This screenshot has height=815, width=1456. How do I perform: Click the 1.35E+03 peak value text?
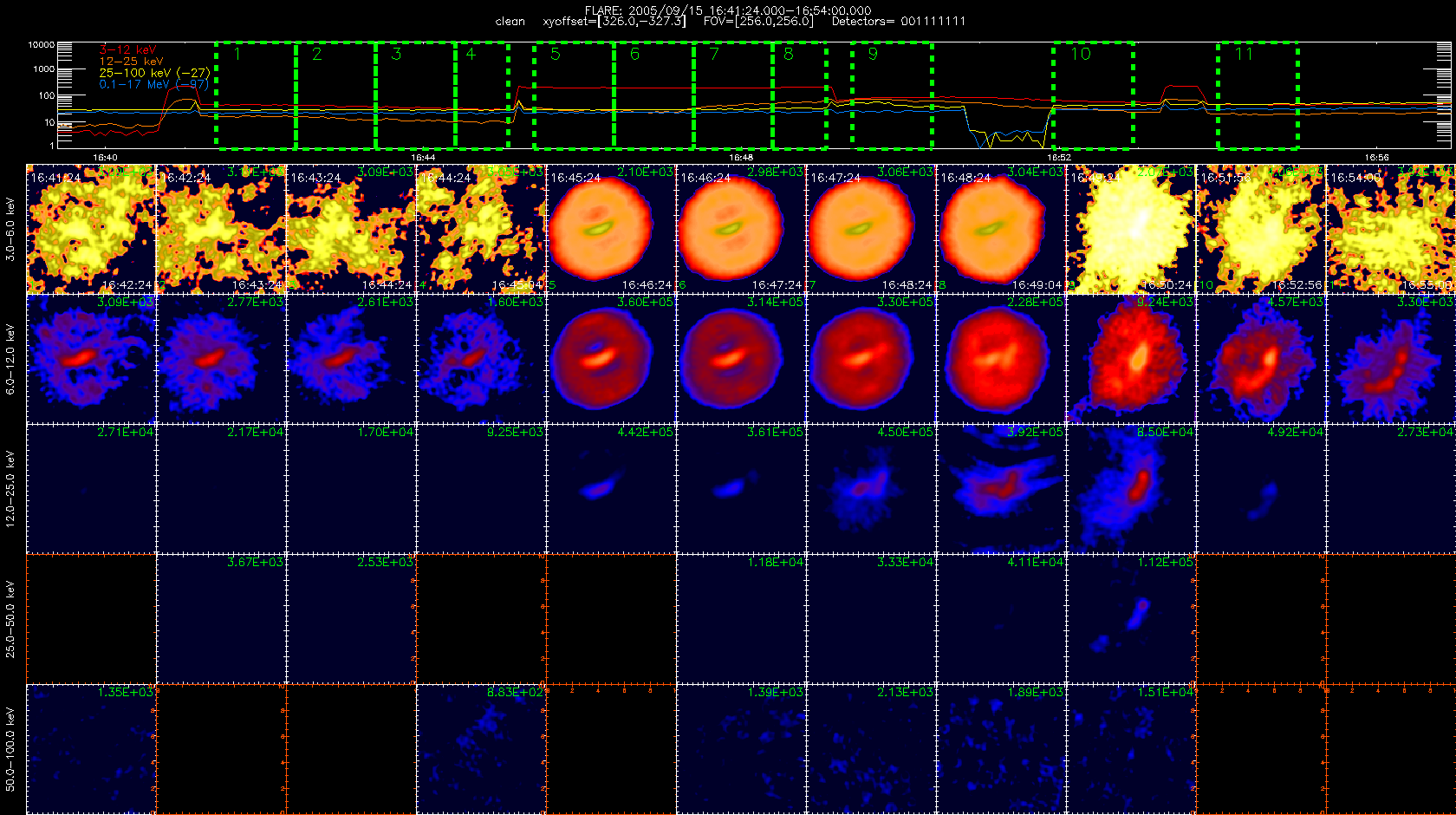point(126,692)
